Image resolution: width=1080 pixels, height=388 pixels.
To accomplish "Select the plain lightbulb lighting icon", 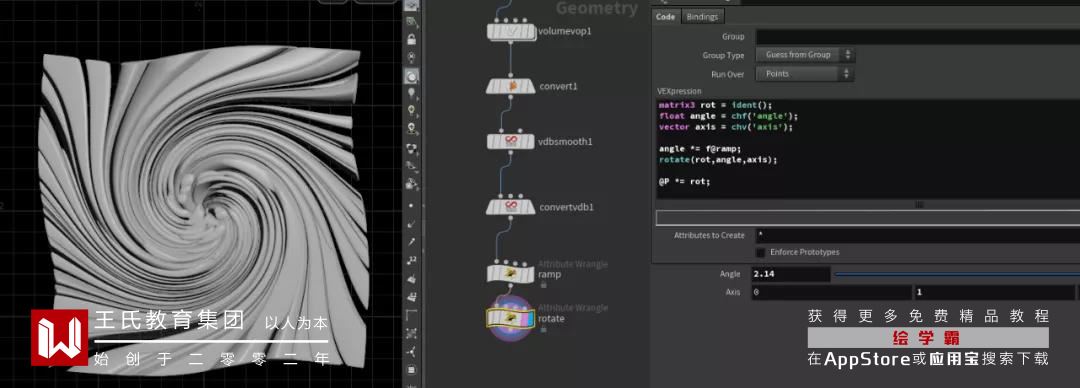I will [412, 93].
